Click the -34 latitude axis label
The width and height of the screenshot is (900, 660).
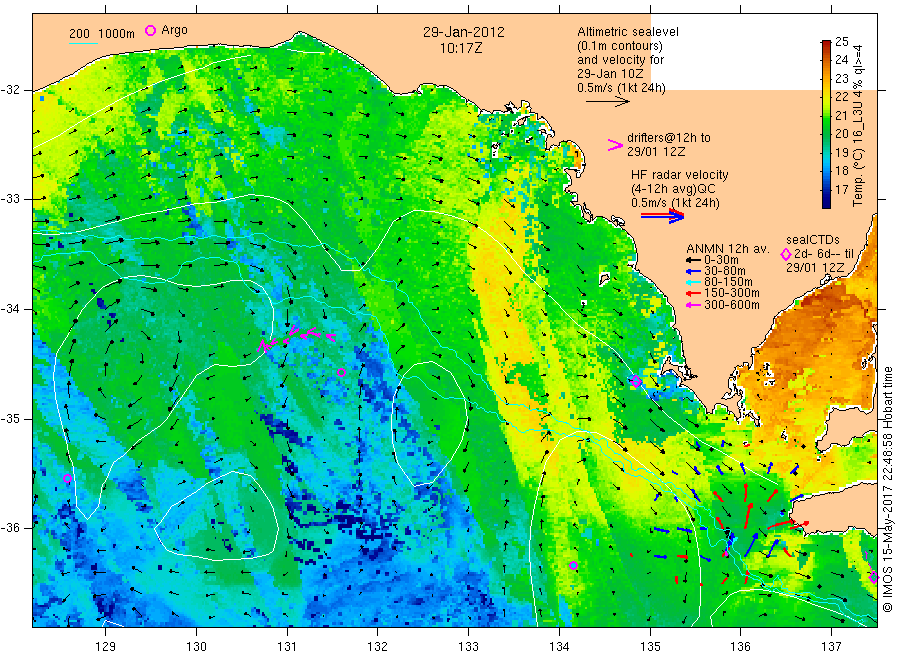(x=11, y=309)
